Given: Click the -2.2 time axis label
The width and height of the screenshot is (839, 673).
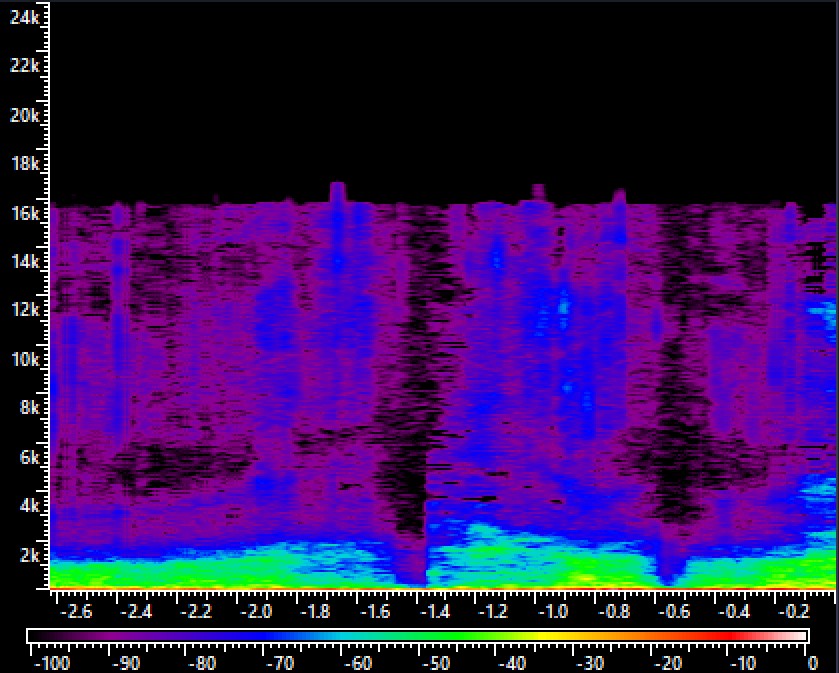Looking at the screenshot, I should click(196, 611).
